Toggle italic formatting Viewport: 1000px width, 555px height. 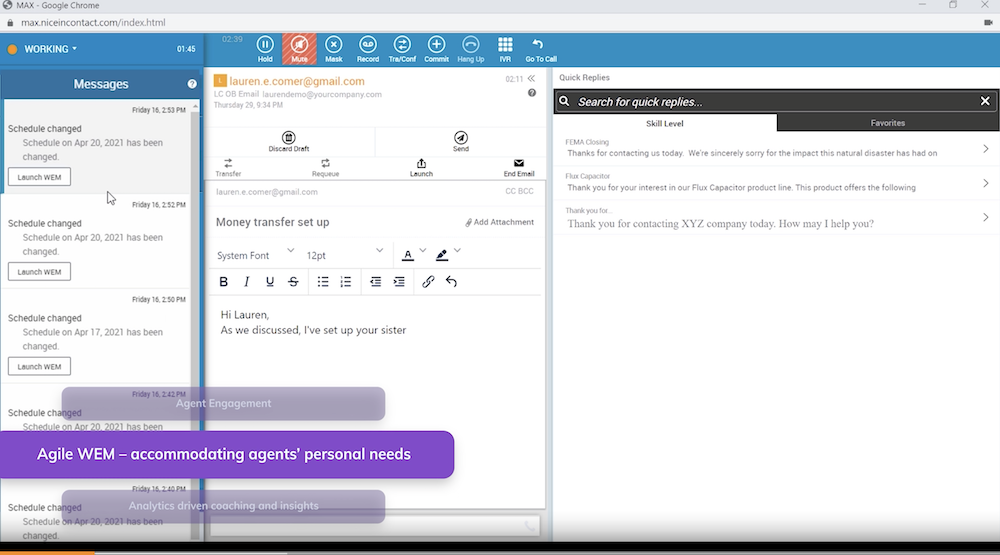coord(246,281)
